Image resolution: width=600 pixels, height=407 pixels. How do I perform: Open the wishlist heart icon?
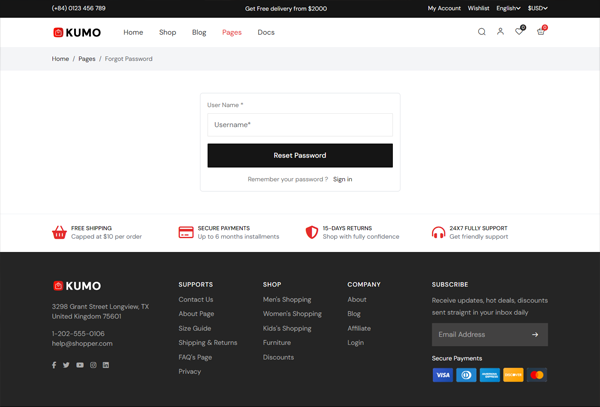point(519,32)
